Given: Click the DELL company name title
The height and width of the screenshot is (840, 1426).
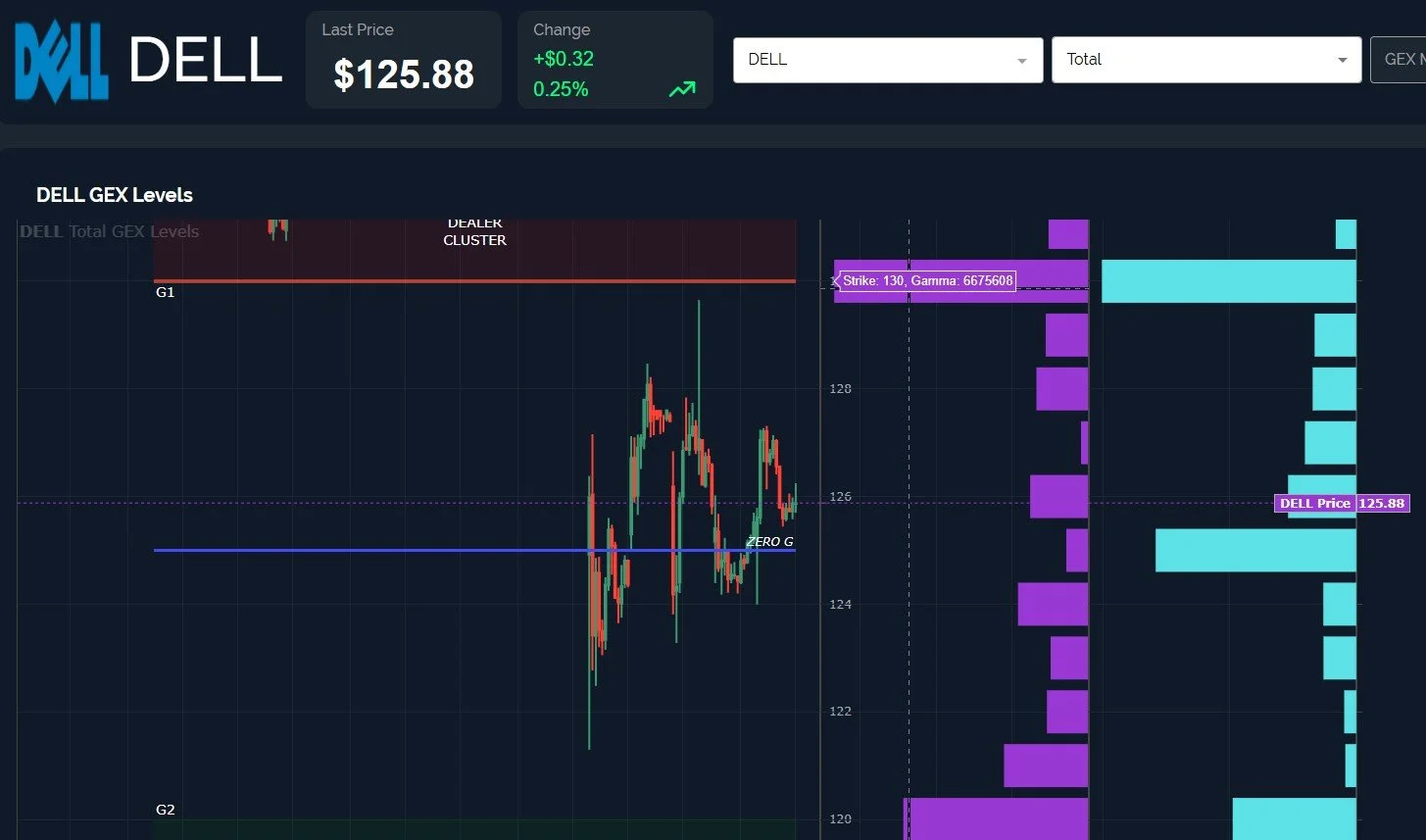Looking at the screenshot, I should [x=206, y=61].
